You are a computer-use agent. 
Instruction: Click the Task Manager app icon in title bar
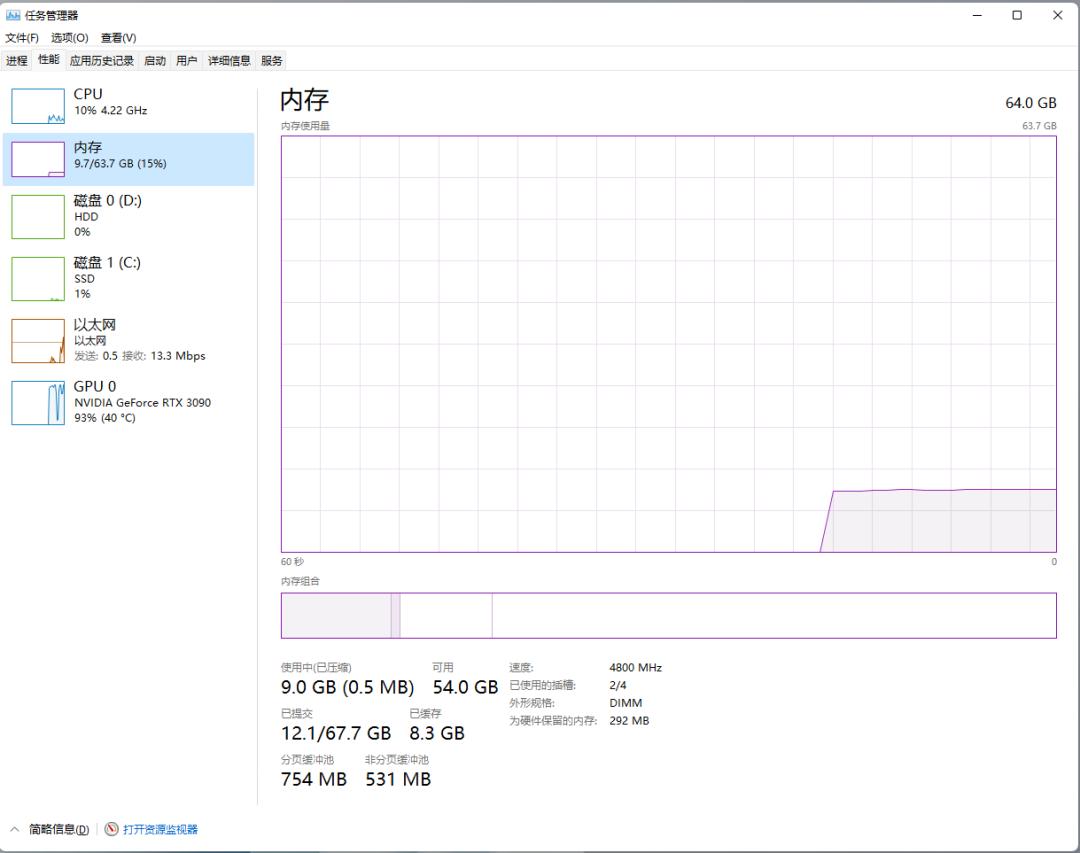pyautogui.click(x=13, y=15)
